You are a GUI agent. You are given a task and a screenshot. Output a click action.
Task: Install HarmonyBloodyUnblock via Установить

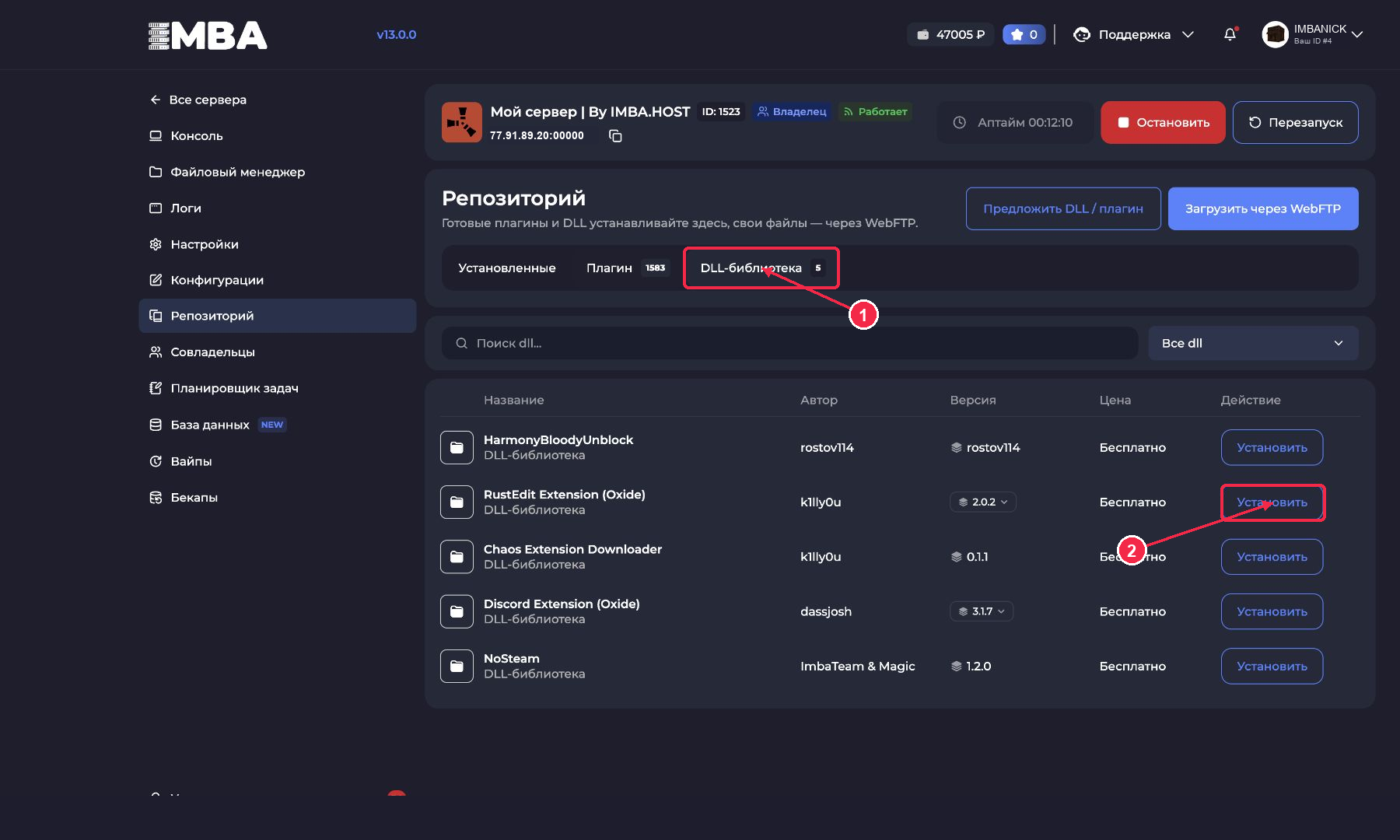tap(1272, 447)
